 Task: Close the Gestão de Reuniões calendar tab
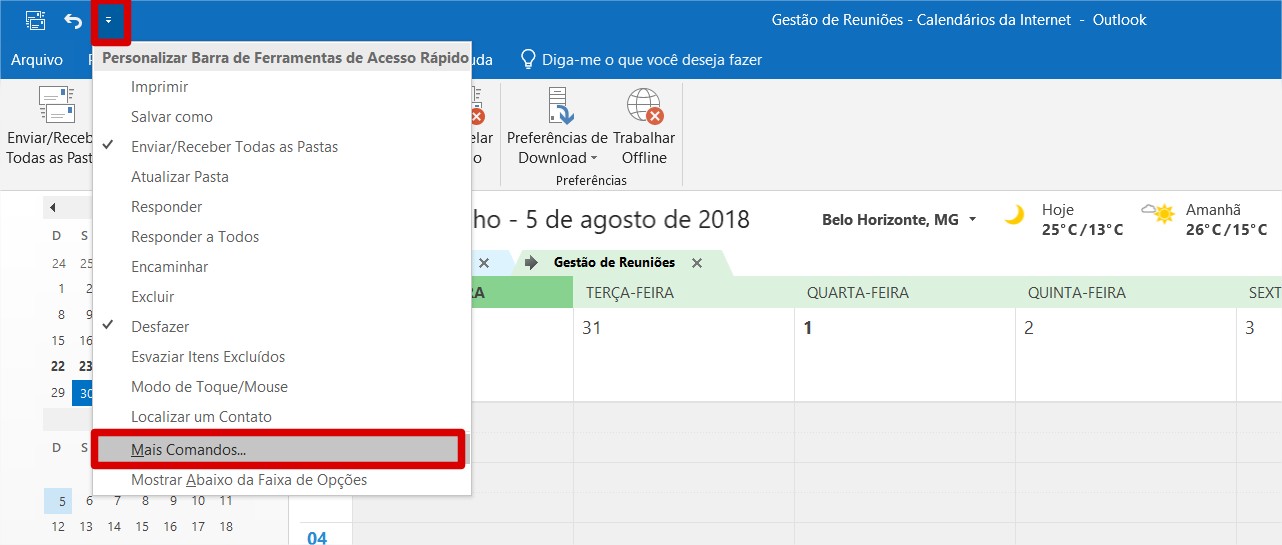pos(697,263)
